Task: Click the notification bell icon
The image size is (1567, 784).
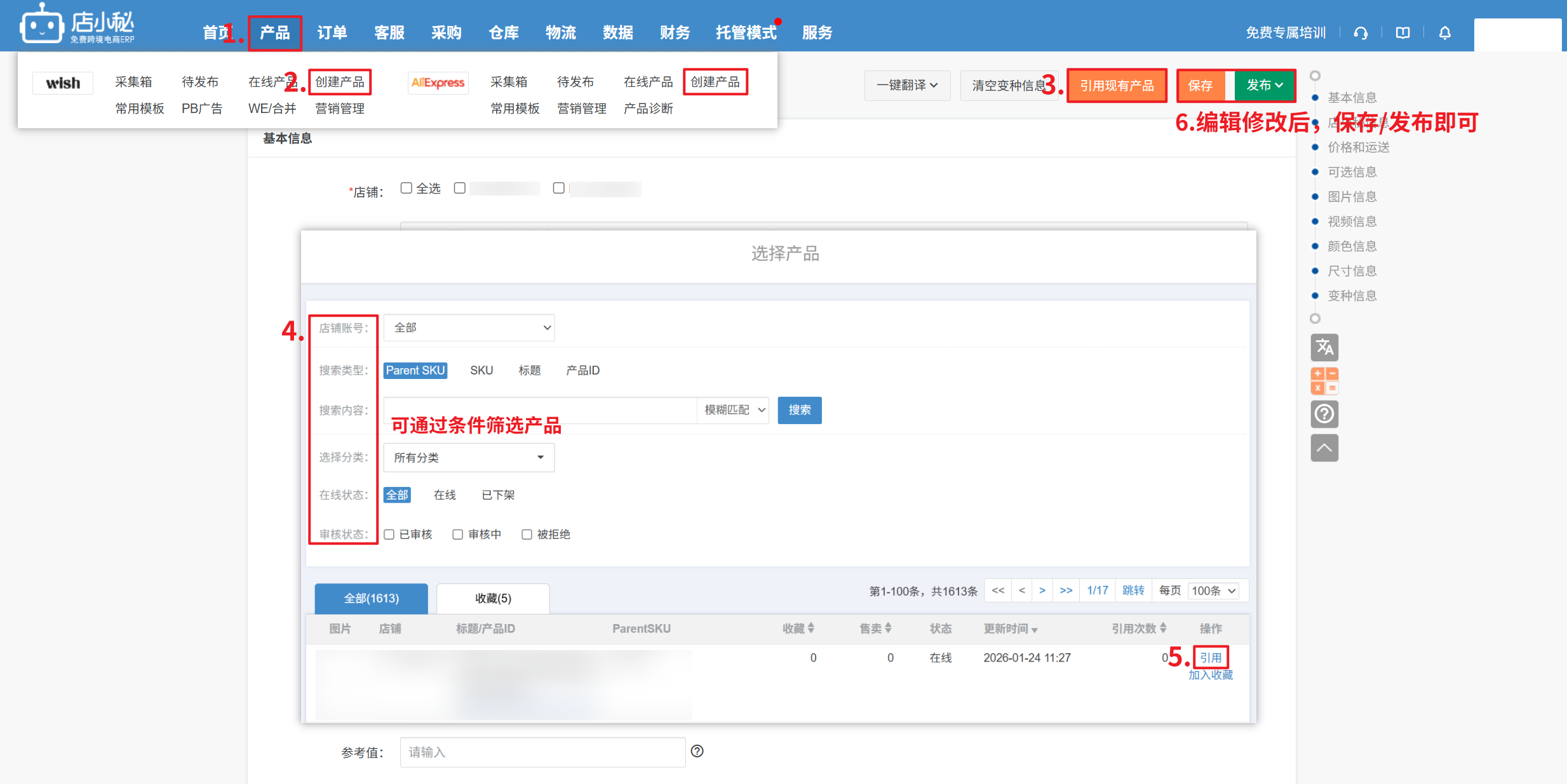Action: pos(1444,33)
